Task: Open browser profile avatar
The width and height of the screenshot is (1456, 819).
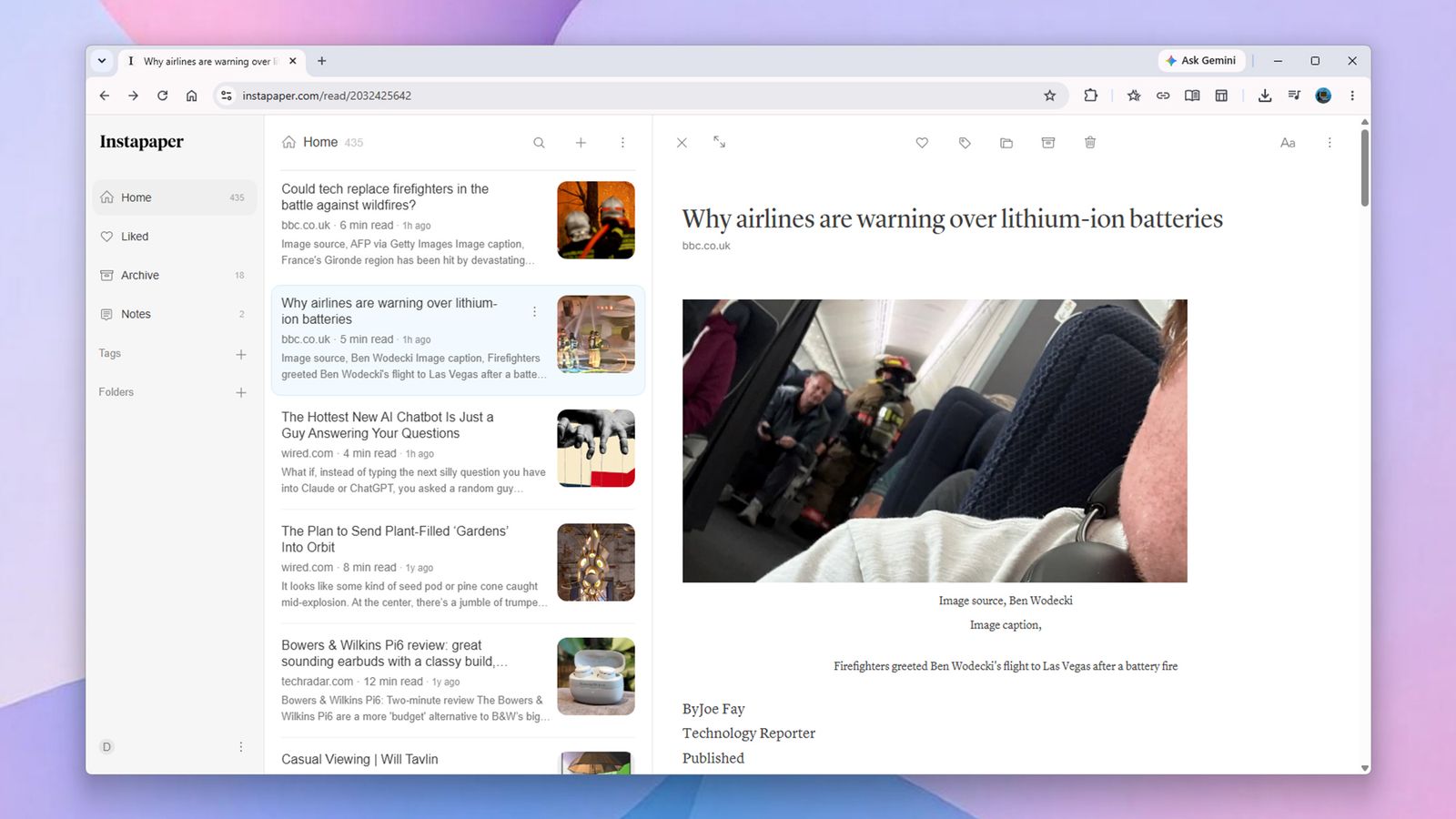Action: (x=1323, y=96)
